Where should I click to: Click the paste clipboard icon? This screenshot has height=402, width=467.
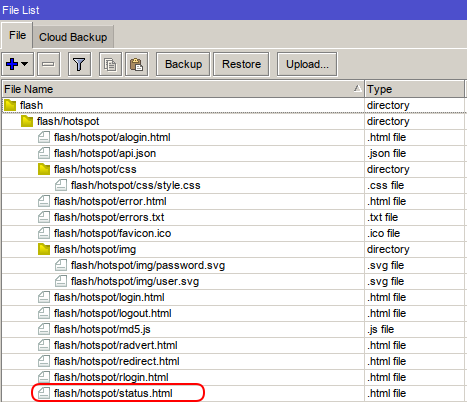[137, 64]
